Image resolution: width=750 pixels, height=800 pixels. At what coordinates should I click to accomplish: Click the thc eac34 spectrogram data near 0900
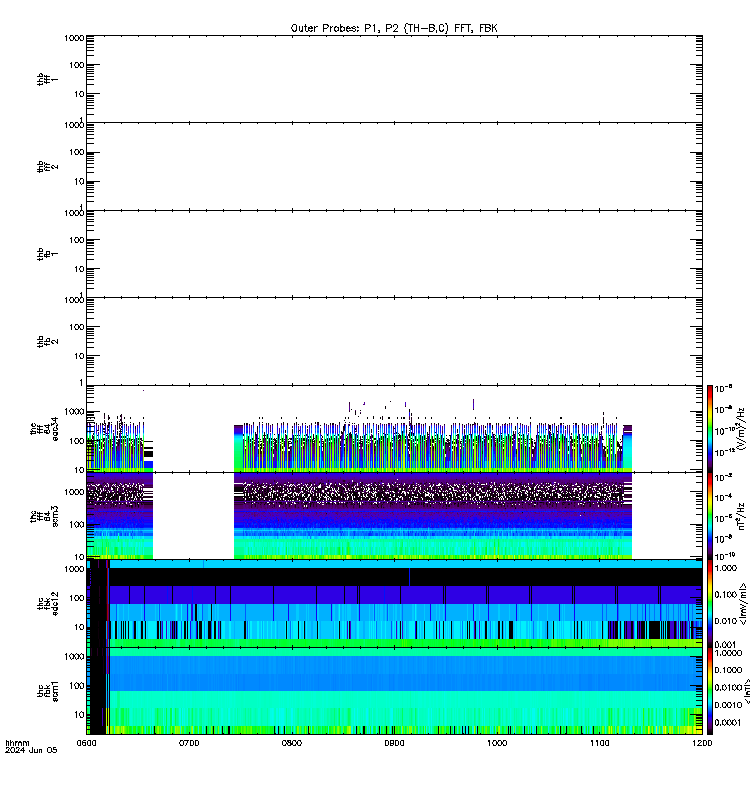(x=394, y=444)
